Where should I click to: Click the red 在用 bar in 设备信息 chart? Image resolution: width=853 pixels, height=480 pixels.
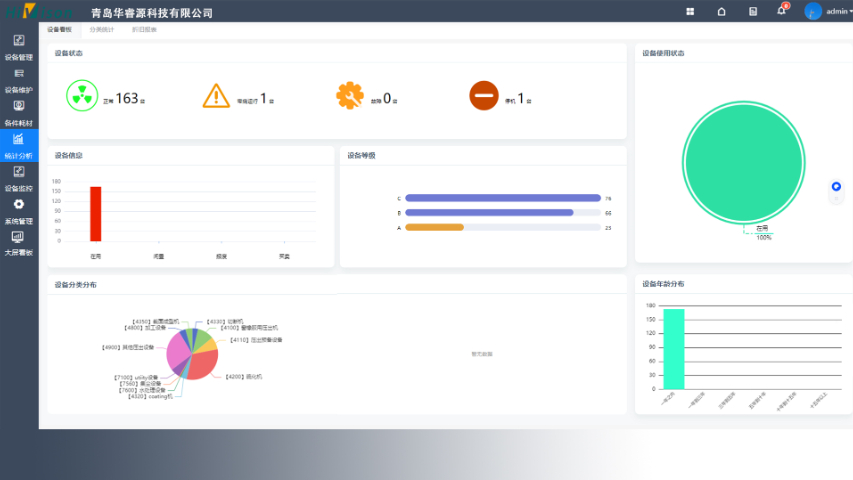pyautogui.click(x=96, y=213)
